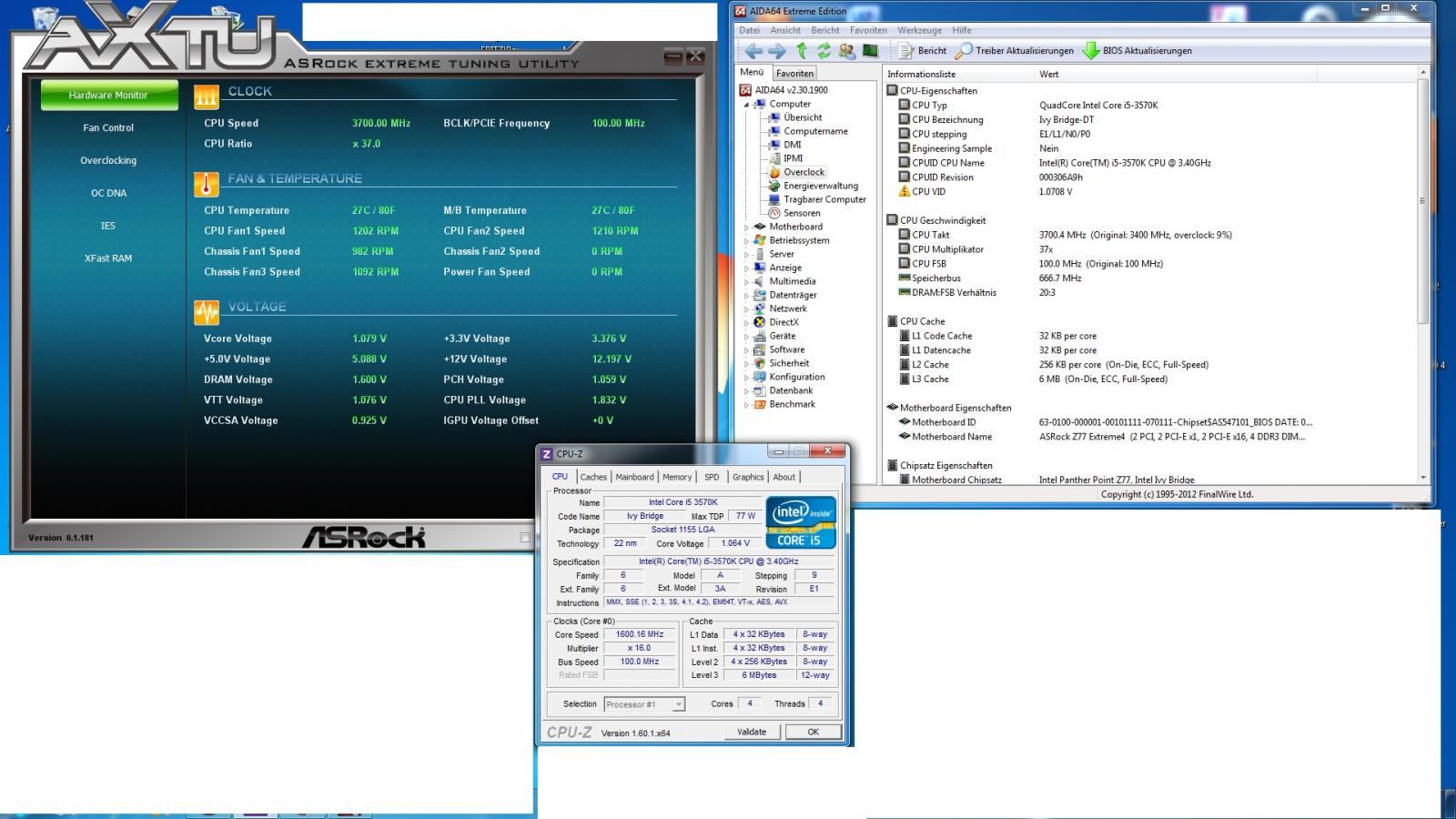The image size is (1456, 819).
Task: Click the green monitor icon in AIDA64 toolbar
Action: pos(870,51)
